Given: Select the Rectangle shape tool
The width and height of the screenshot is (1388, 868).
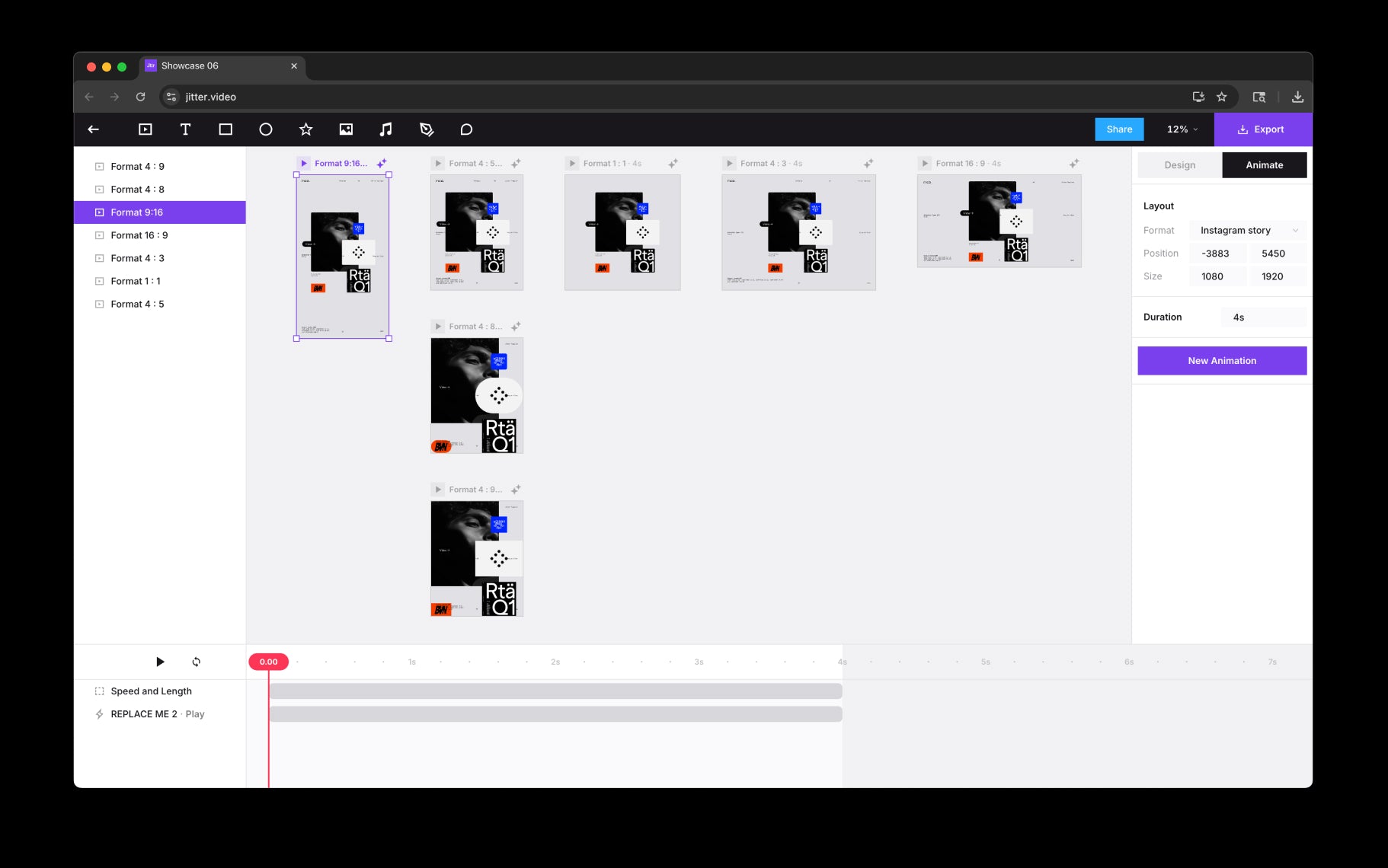Looking at the screenshot, I should click(225, 129).
